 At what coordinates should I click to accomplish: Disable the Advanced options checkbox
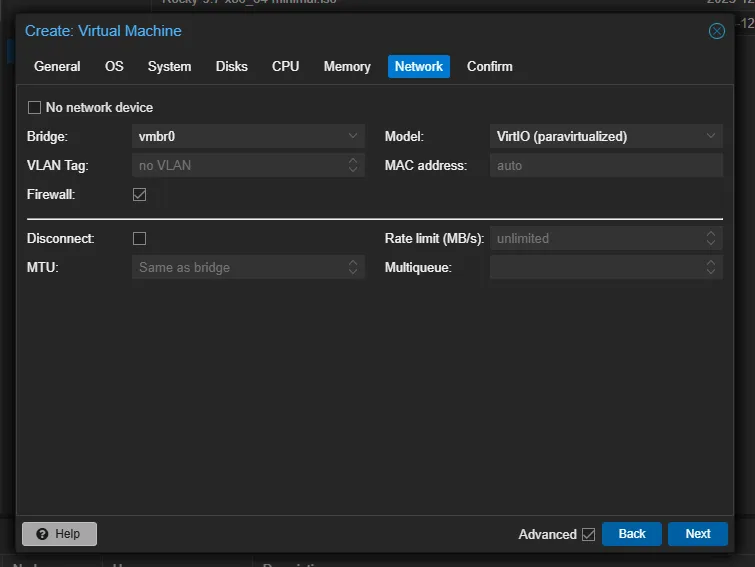[588, 534]
